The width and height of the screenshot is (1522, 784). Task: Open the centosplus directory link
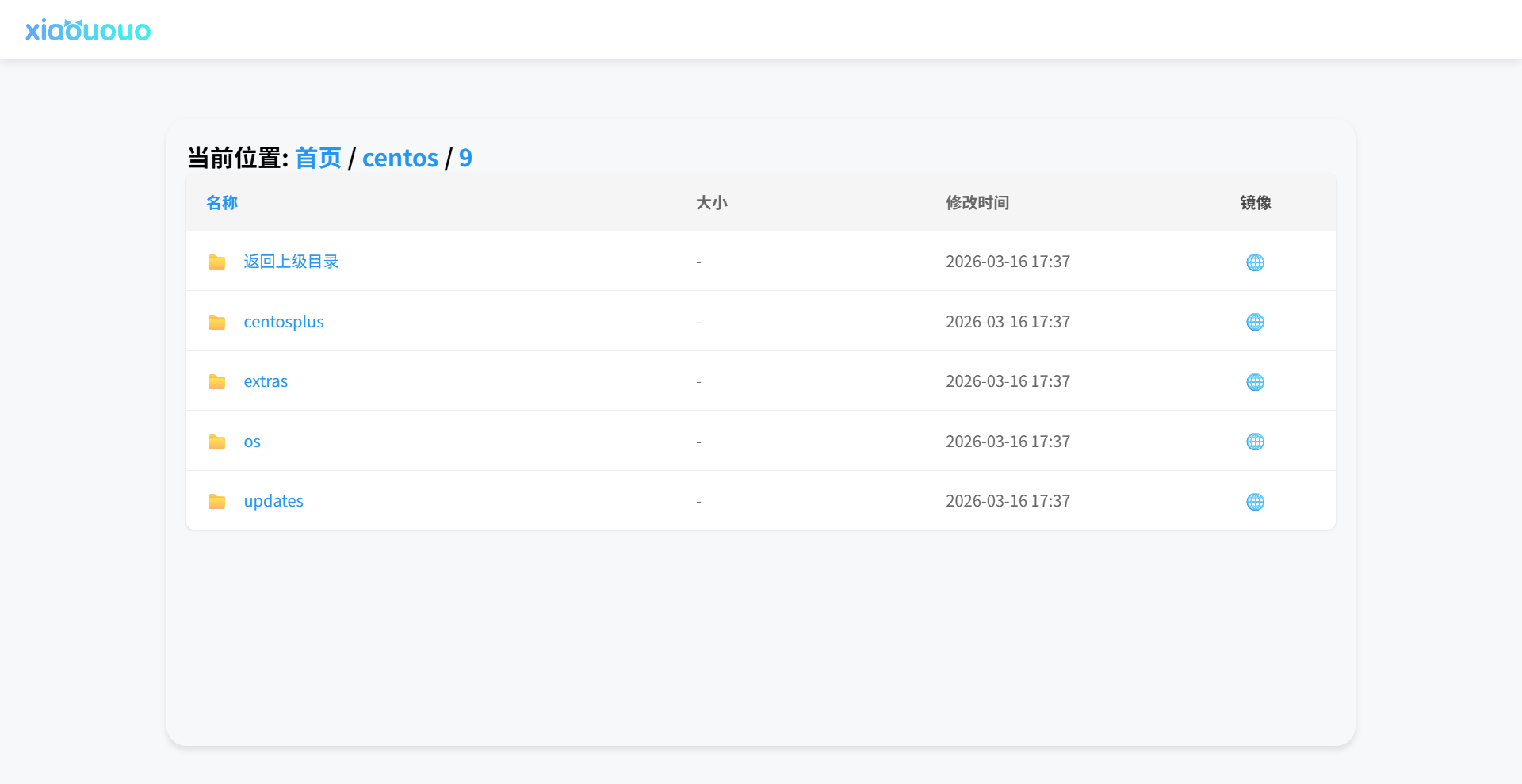[284, 322]
